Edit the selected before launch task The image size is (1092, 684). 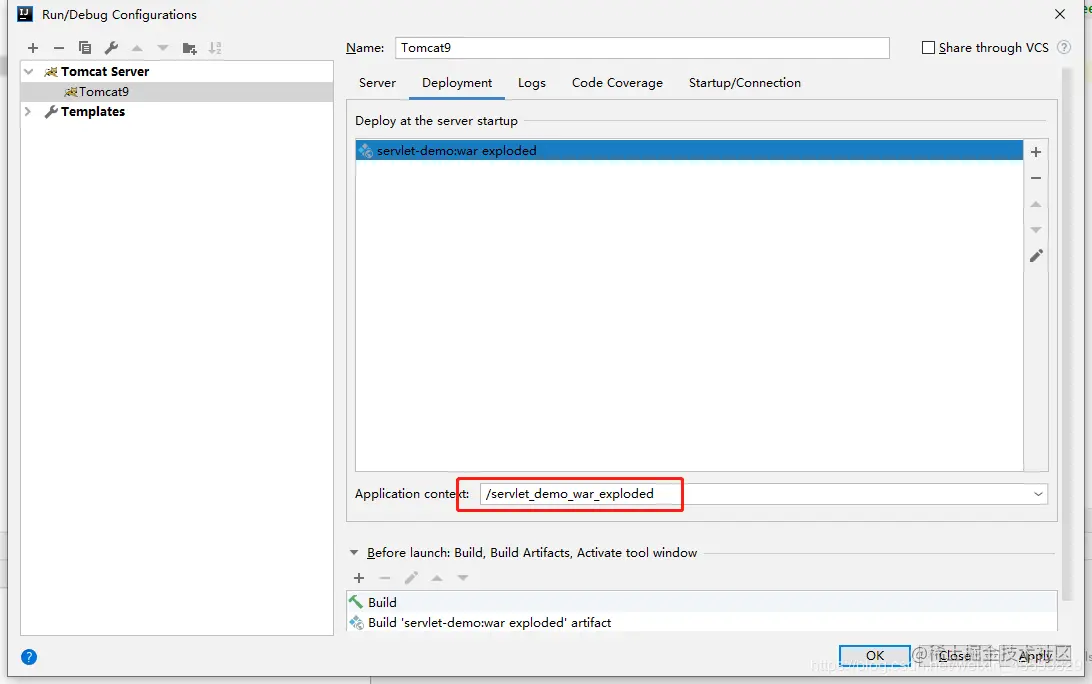[x=411, y=578]
